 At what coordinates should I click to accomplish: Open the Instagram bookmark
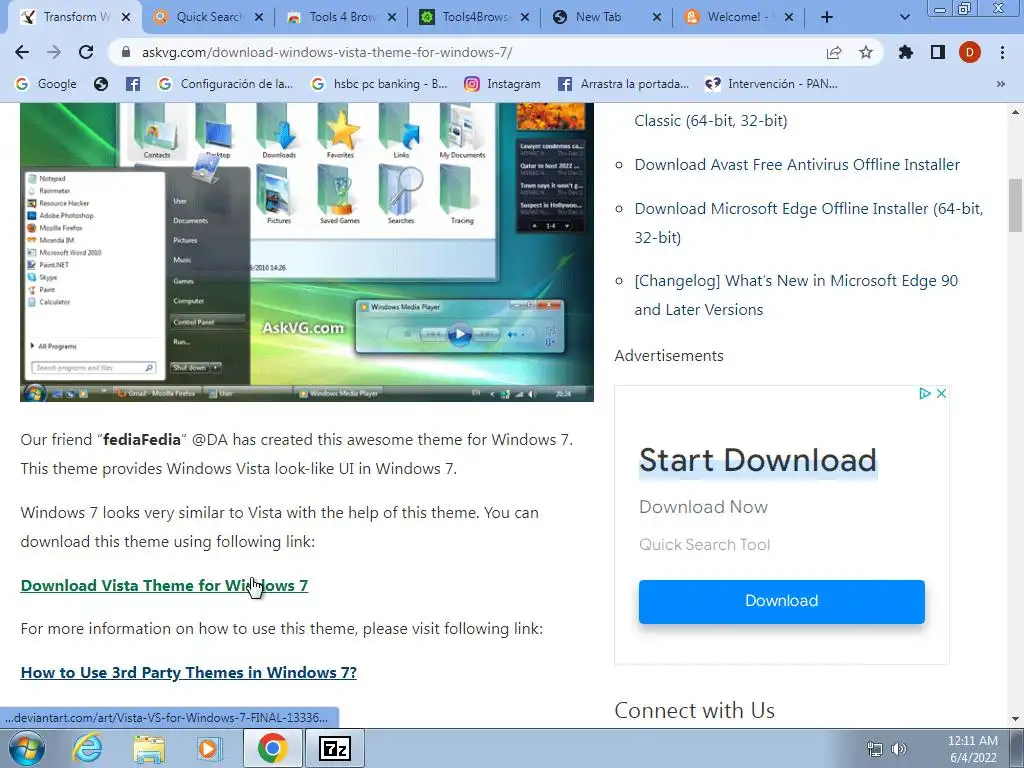click(502, 84)
